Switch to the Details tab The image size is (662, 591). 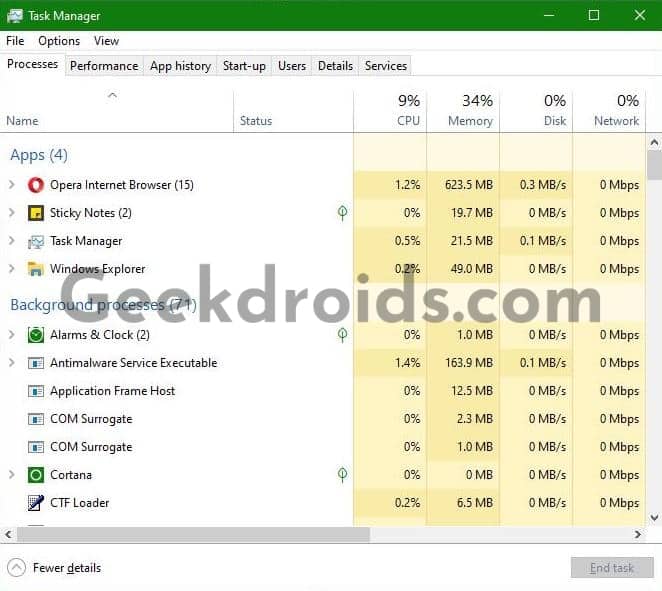(x=335, y=66)
